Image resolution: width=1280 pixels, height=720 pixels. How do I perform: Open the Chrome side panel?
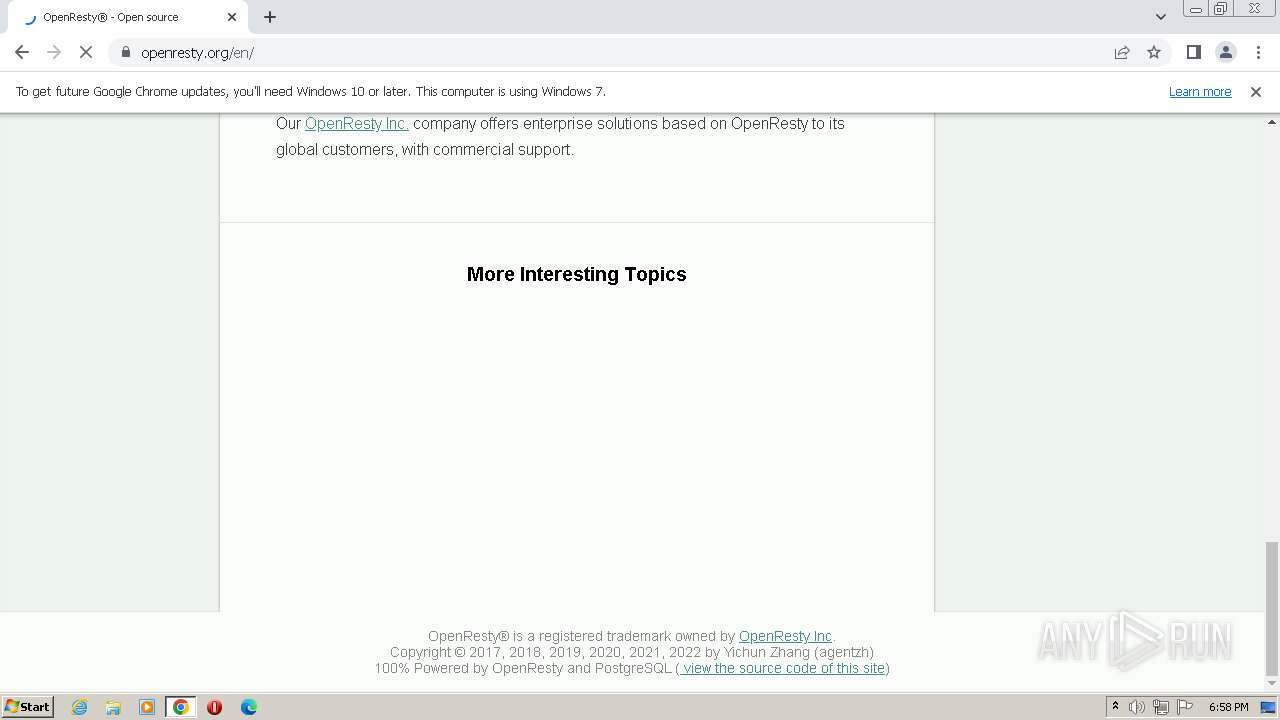[1193, 53]
